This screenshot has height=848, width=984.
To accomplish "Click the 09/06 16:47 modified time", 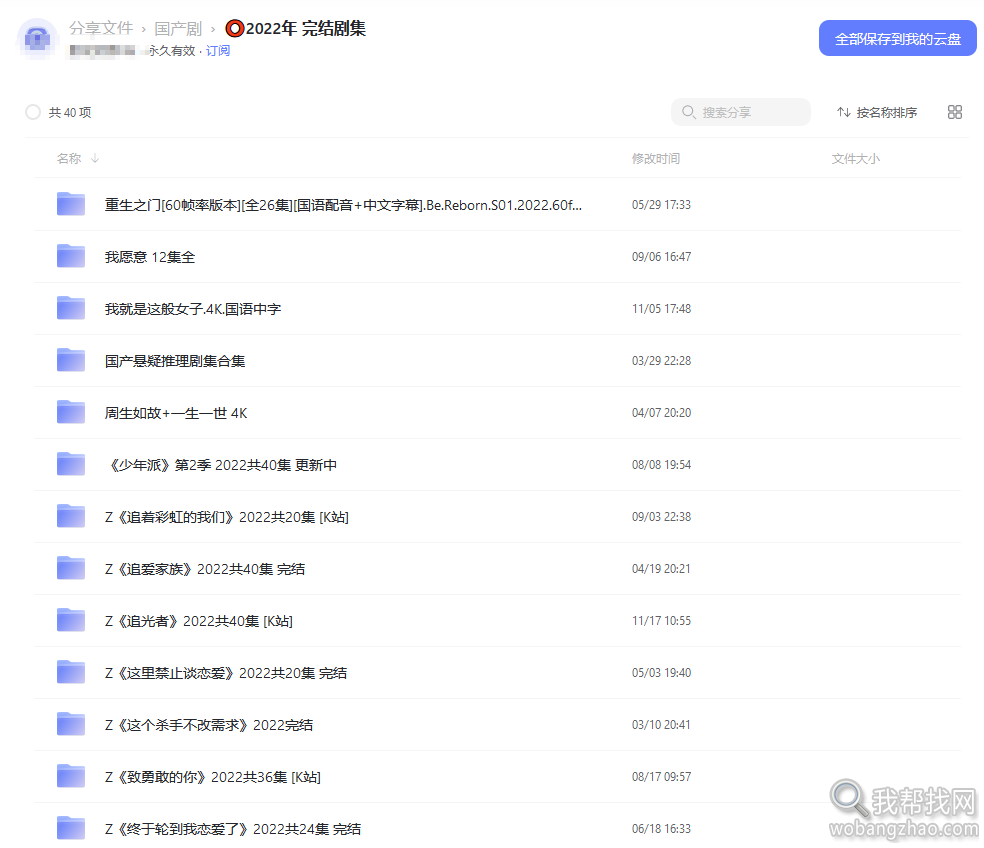I will [x=661, y=257].
